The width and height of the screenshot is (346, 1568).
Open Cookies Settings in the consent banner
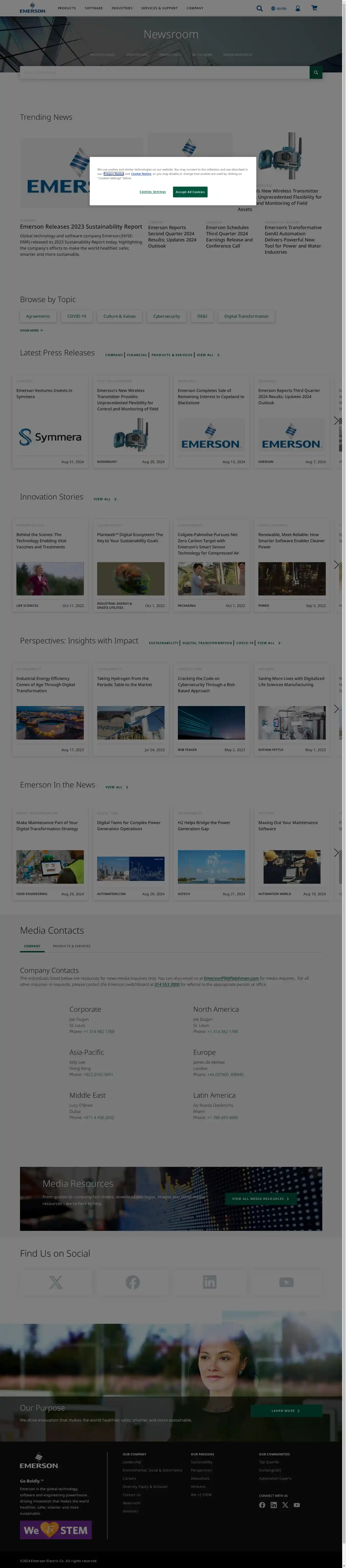coord(152,192)
